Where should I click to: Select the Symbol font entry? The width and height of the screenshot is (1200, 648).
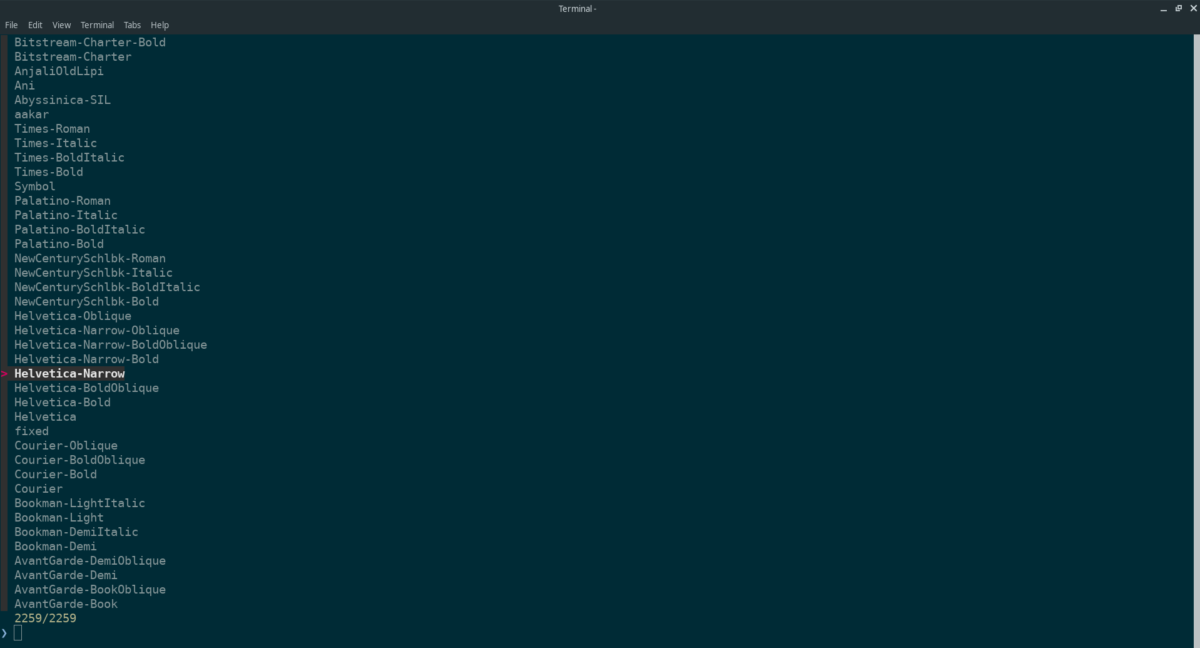click(x=33, y=186)
